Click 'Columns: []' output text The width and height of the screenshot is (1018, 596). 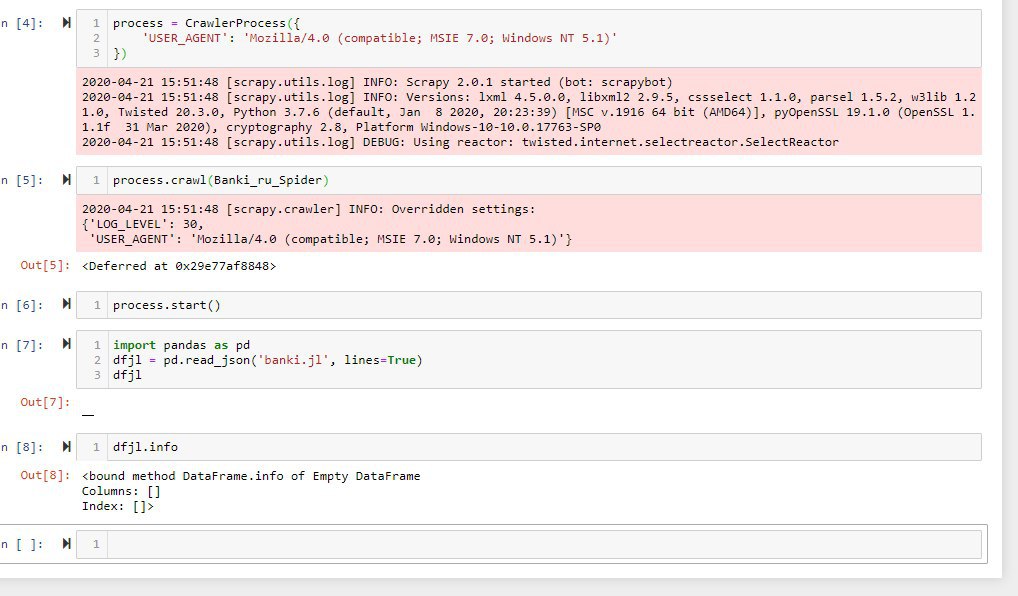point(121,491)
